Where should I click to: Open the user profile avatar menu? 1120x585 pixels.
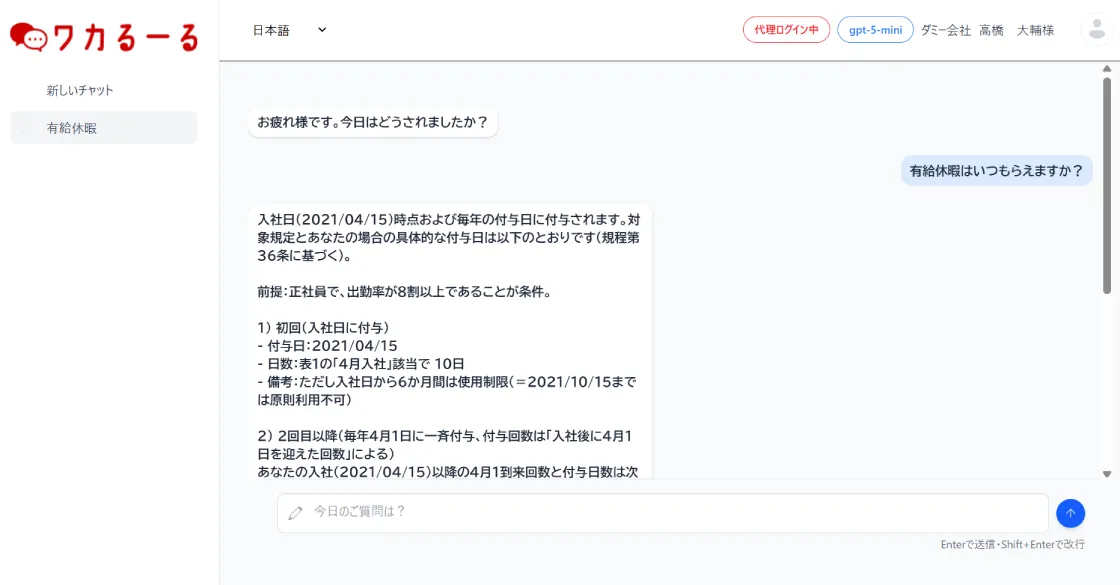click(x=1096, y=30)
